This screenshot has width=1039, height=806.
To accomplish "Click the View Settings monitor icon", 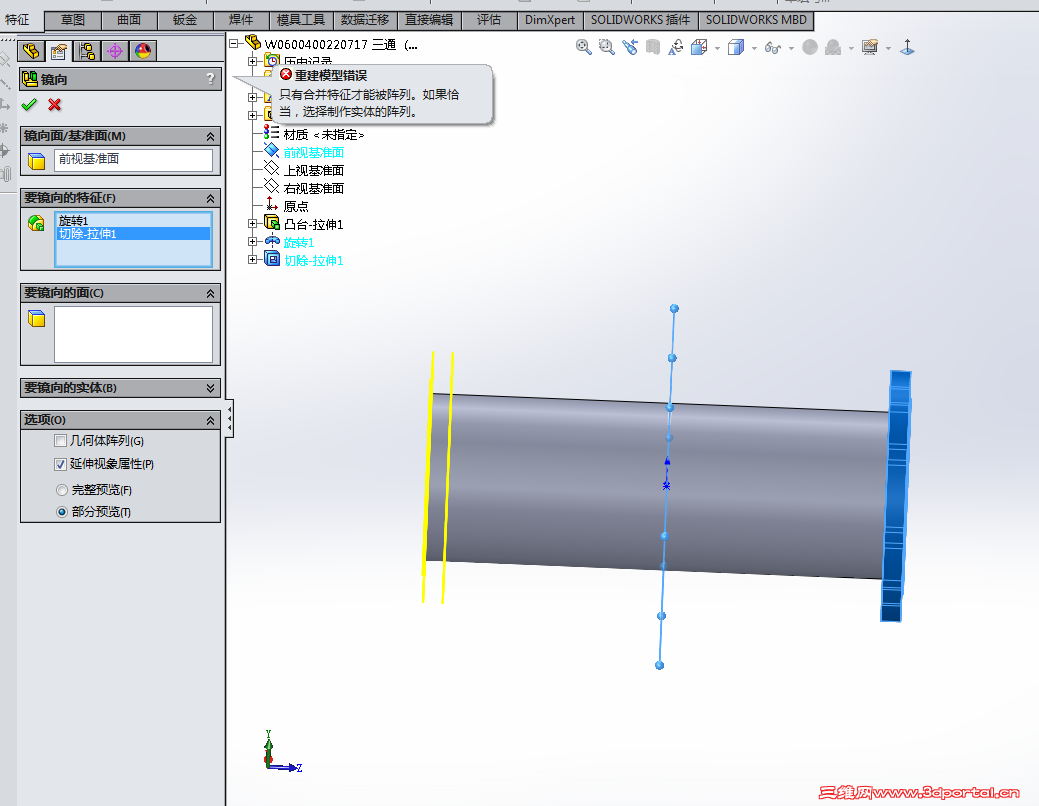I will (x=869, y=47).
